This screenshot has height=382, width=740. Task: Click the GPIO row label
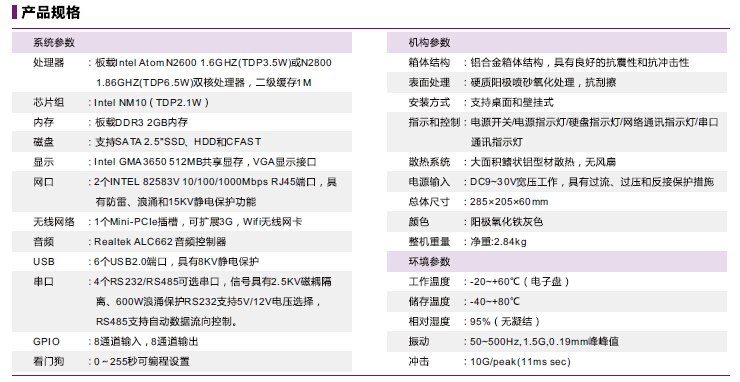pyautogui.click(x=46, y=341)
